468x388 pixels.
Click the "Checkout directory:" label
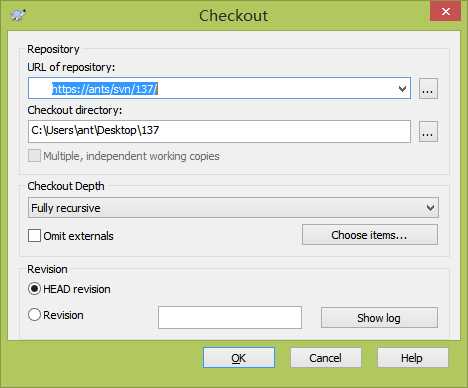(75, 110)
